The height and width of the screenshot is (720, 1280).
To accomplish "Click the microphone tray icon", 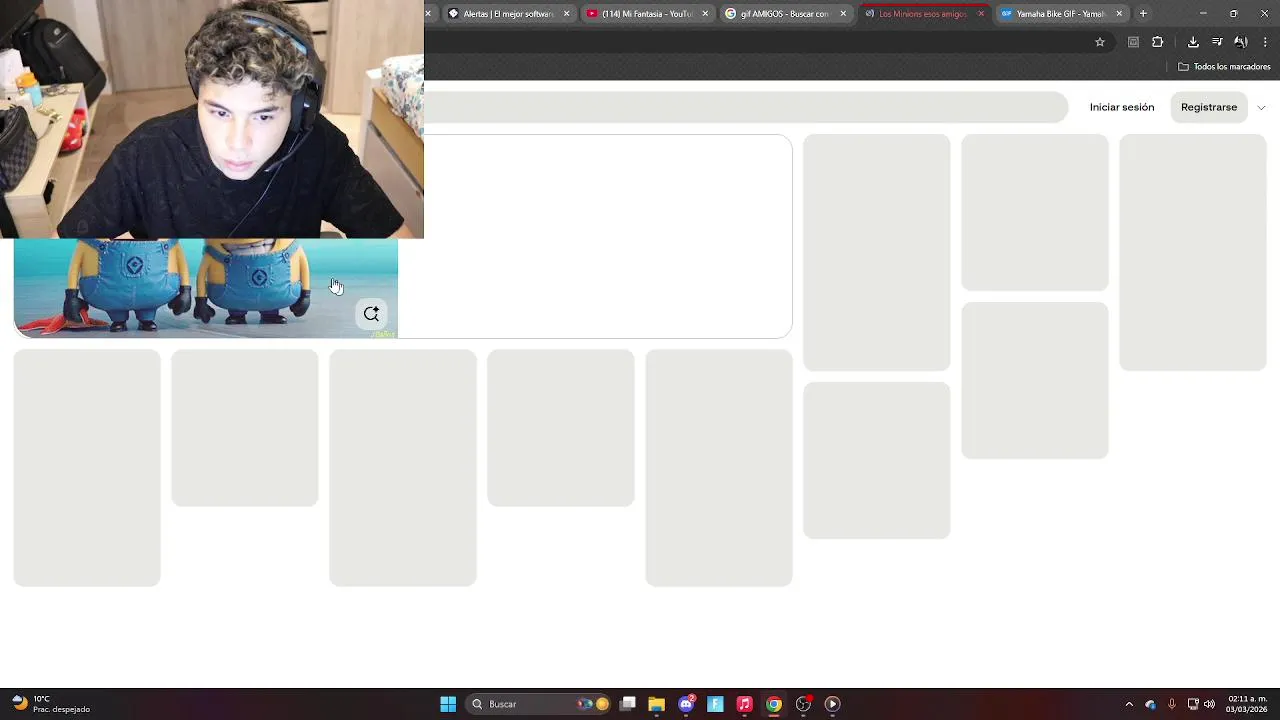I will coord(1171,704).
